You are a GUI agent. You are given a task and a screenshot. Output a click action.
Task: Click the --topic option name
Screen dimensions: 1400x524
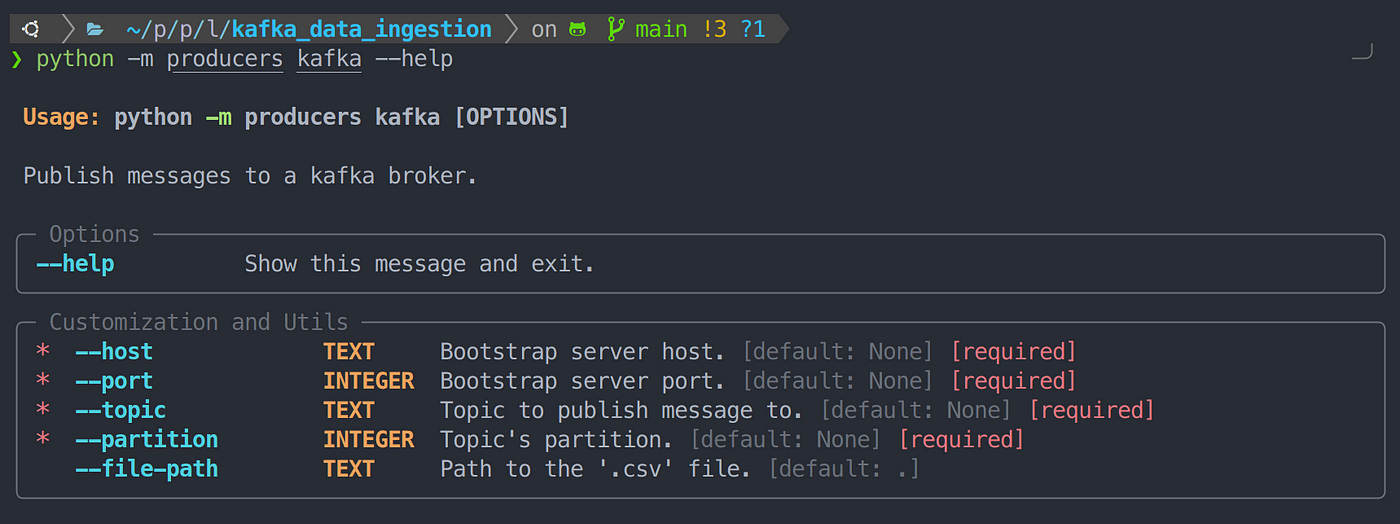pos(121,410)
